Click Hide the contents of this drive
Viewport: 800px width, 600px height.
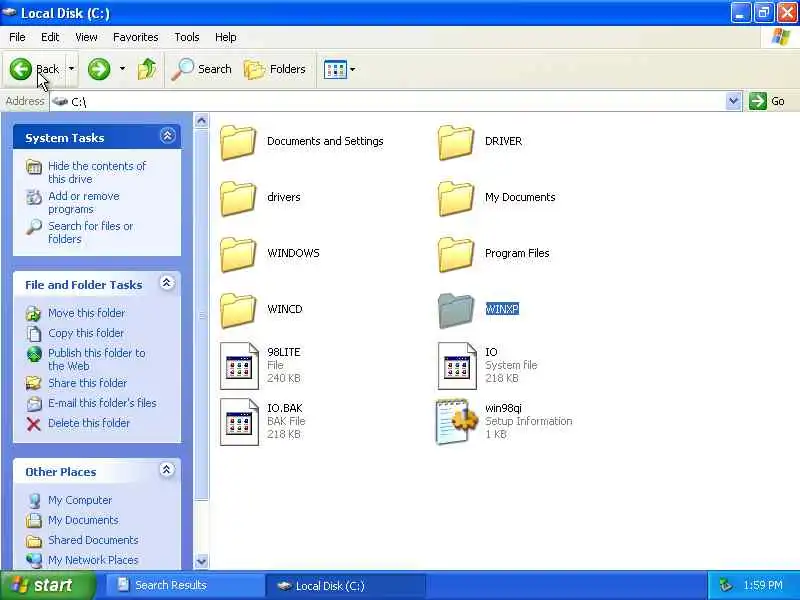(x=97, y=172)
